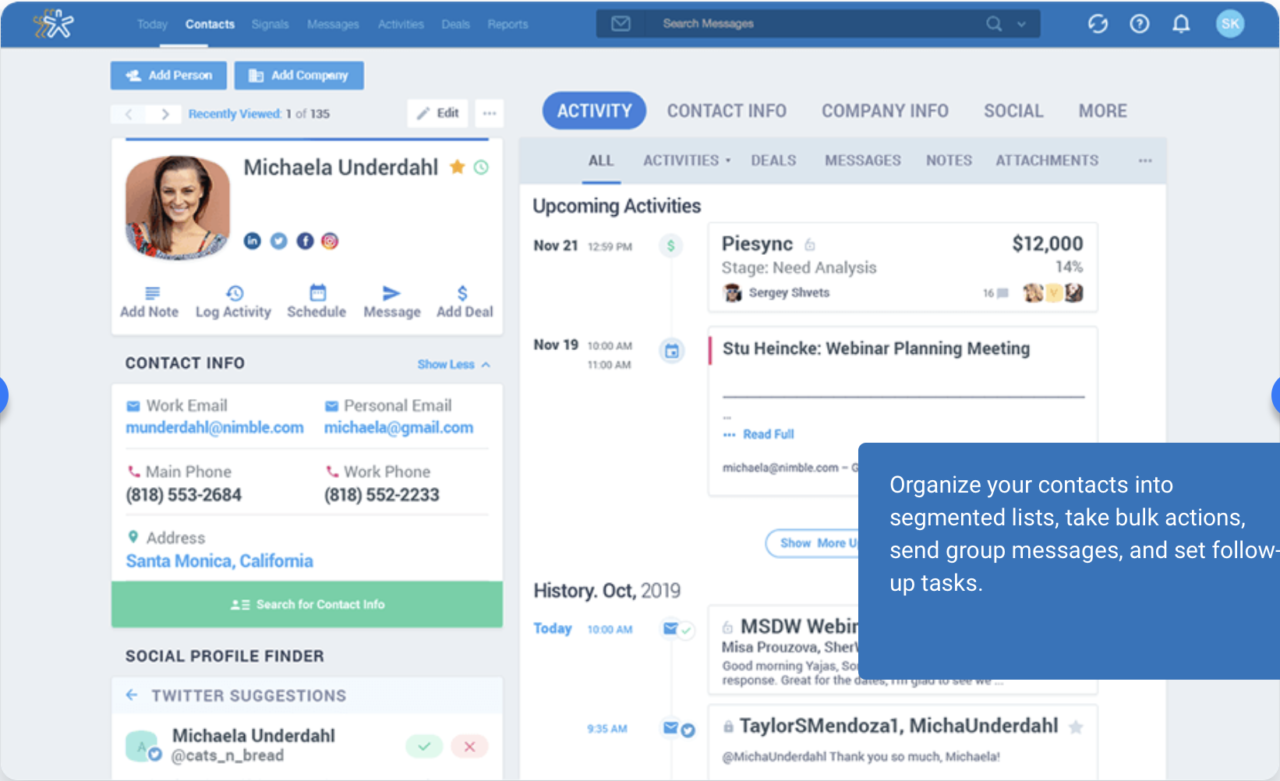The width and height of the screenshot is (1280, 781).
Task: Switch to CONTACT INFO tab
Action: [x=727, y=111]
